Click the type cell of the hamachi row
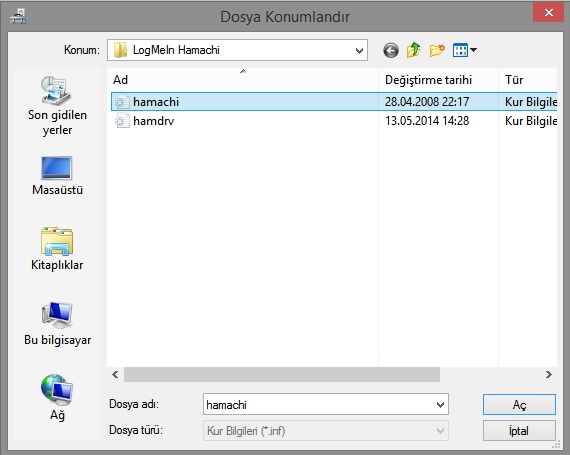This screenshot has height=455, width=570. pyautogui.click(x=531, y=102)
